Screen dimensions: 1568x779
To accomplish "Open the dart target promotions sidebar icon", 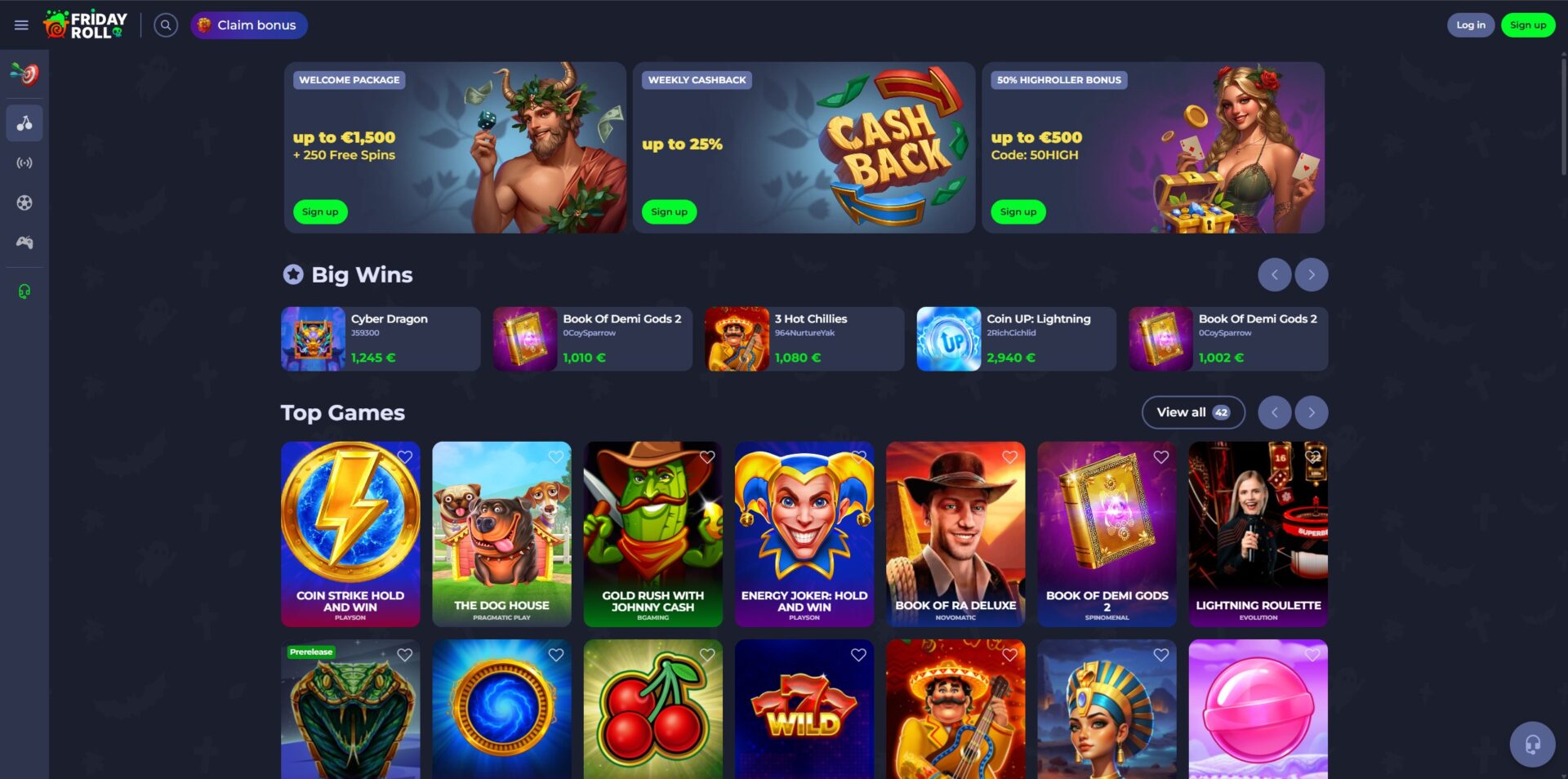I will [x=24, y=74].
